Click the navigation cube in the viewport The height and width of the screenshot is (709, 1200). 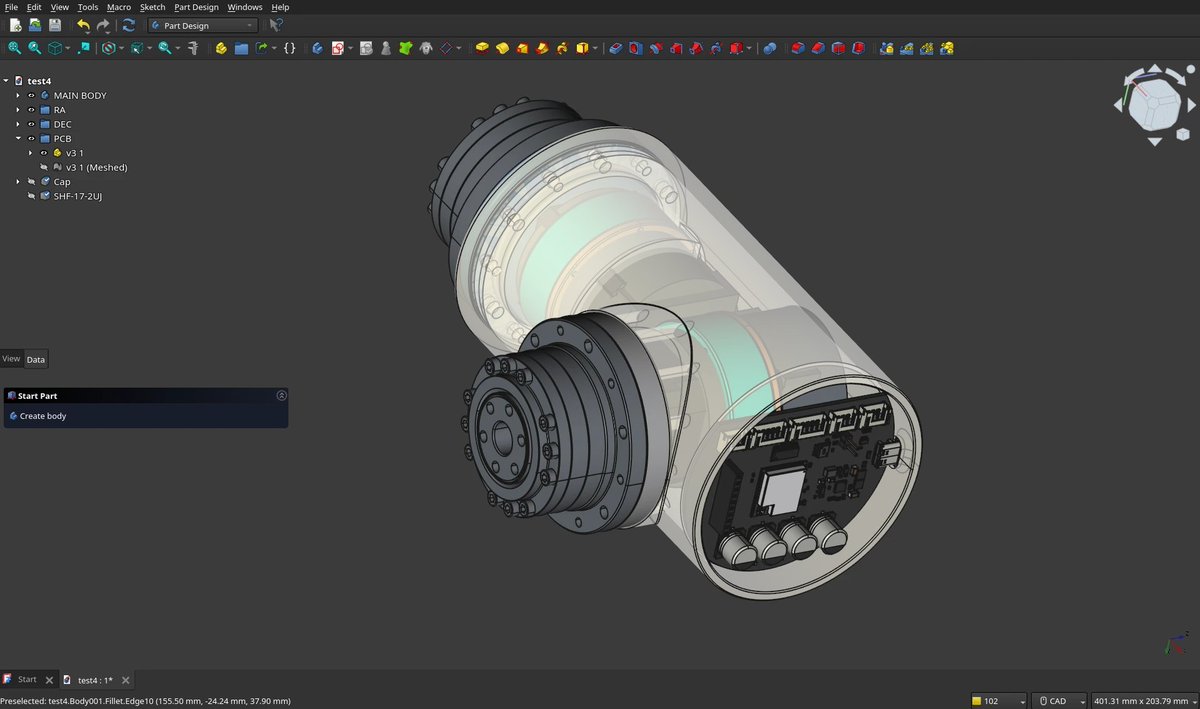tap(1155, 103)
